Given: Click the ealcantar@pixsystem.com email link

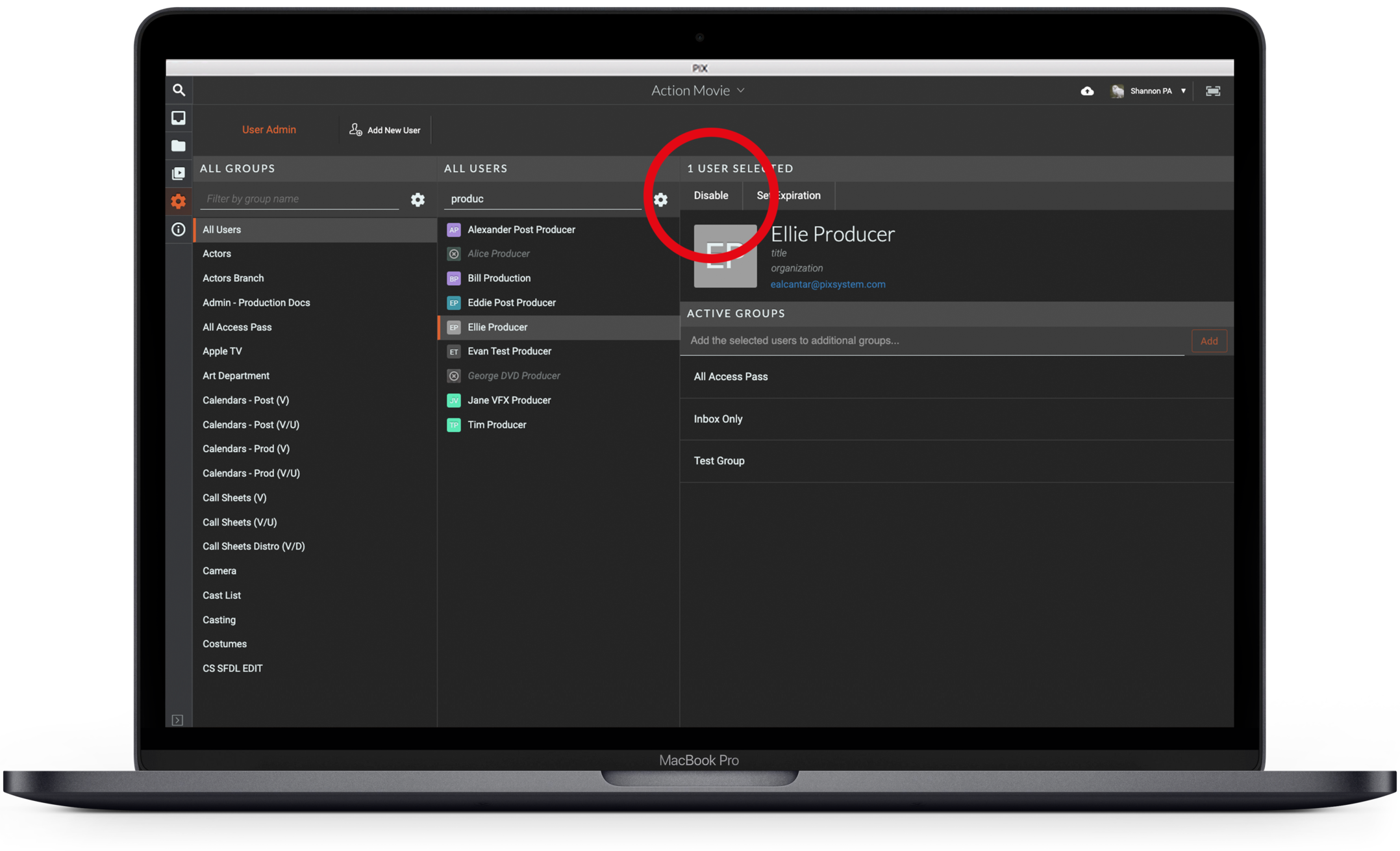Looking at the screenshot, I should click(827, 284).
